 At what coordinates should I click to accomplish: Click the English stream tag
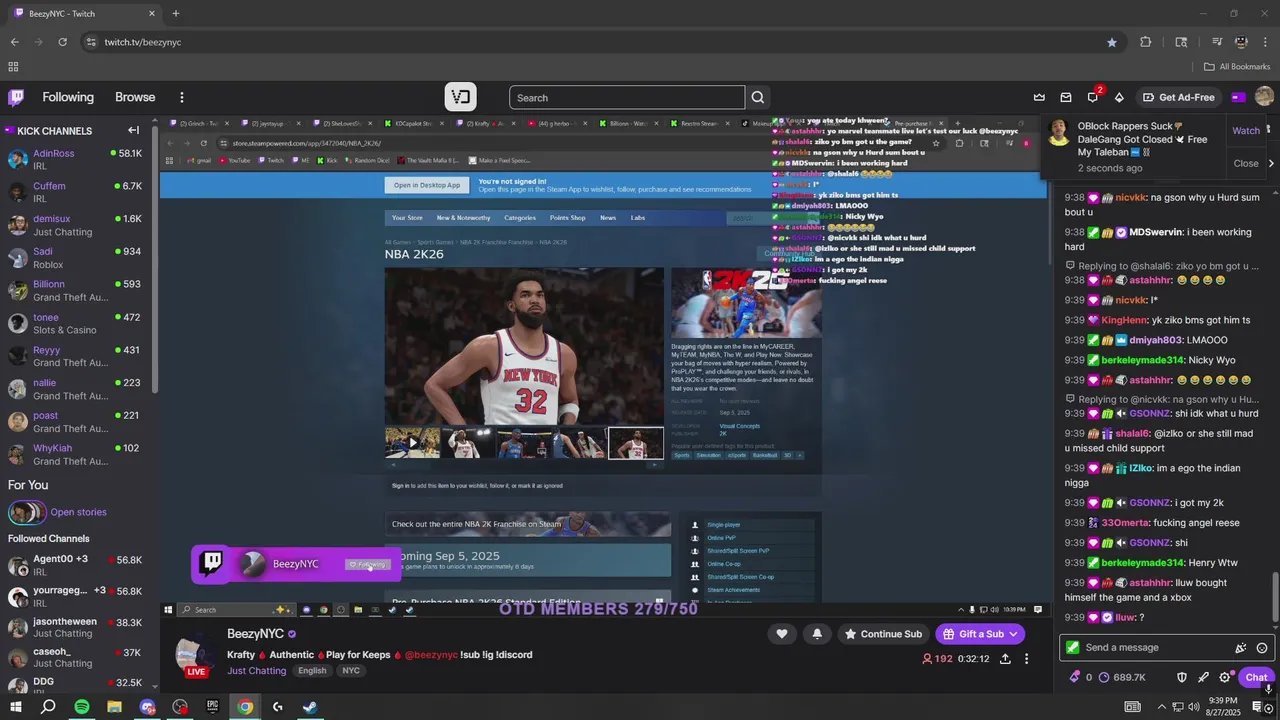pyautogui.click(x=312, y=671)
